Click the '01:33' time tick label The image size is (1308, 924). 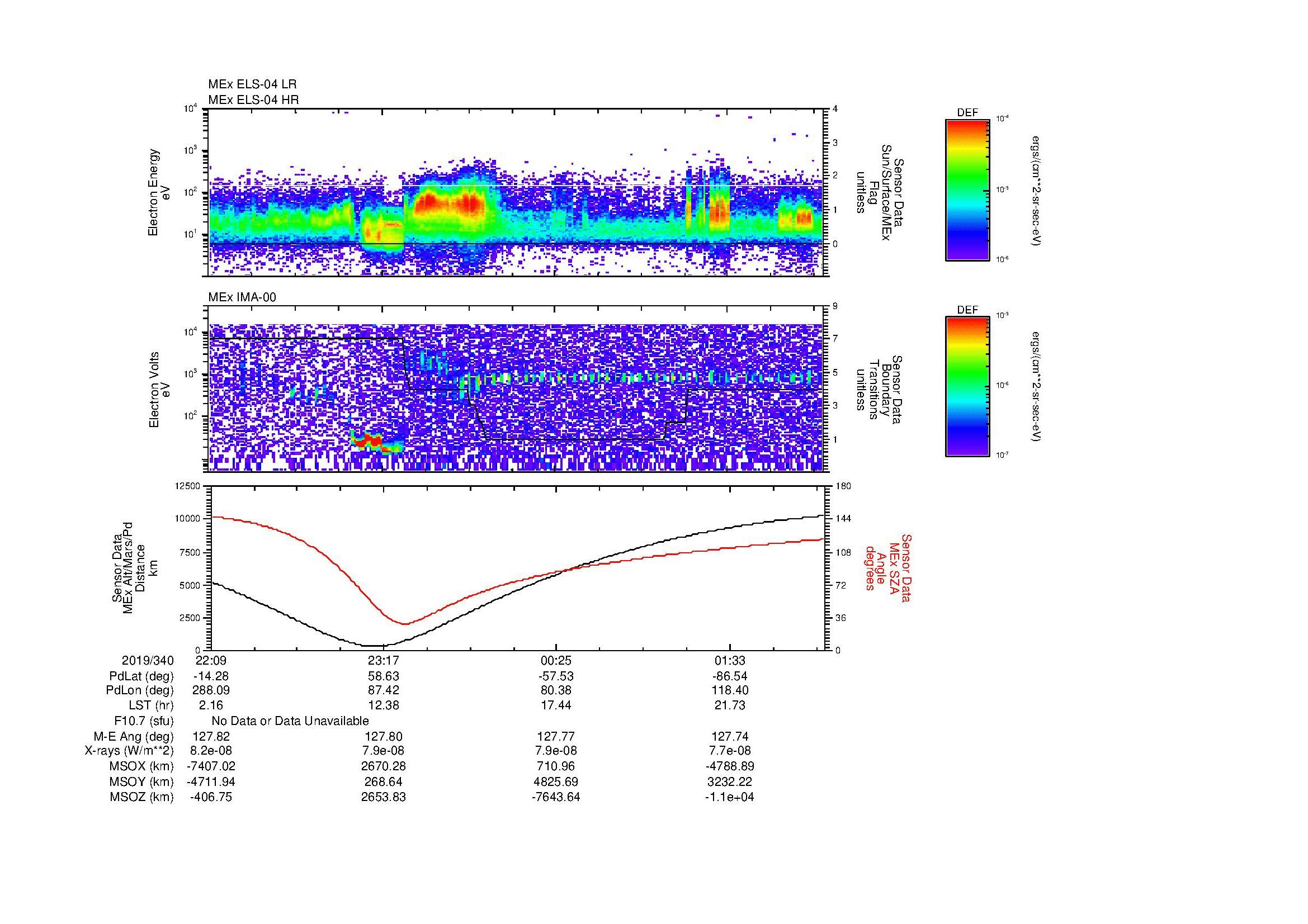click(730, 660)
